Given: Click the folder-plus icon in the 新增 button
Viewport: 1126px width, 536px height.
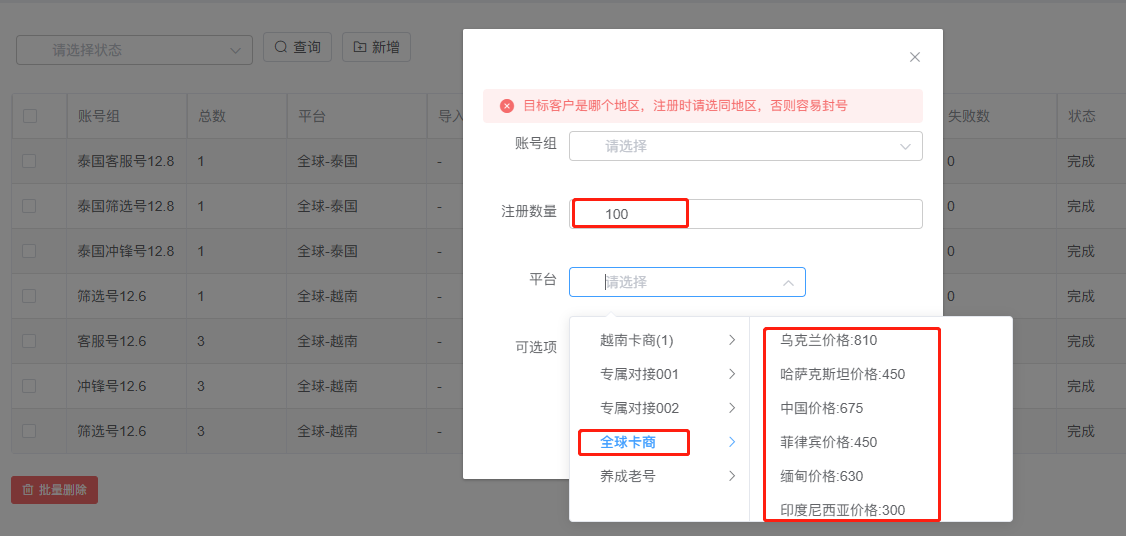Looking at the screenshot, I should (360, 47).
